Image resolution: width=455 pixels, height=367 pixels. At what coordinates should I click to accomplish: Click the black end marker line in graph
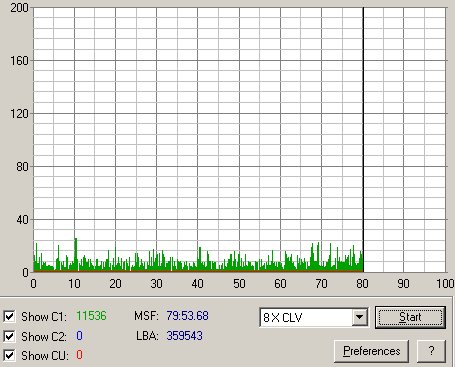363,140
